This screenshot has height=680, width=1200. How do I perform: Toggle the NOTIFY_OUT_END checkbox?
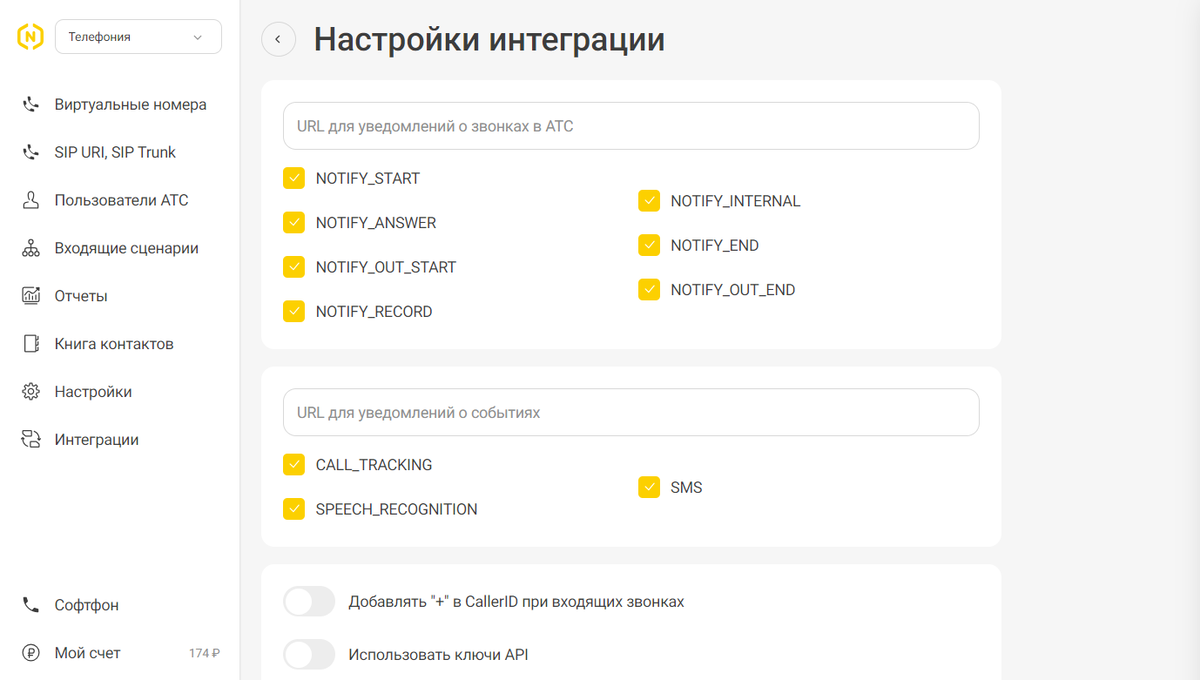[x=649, y=290]
